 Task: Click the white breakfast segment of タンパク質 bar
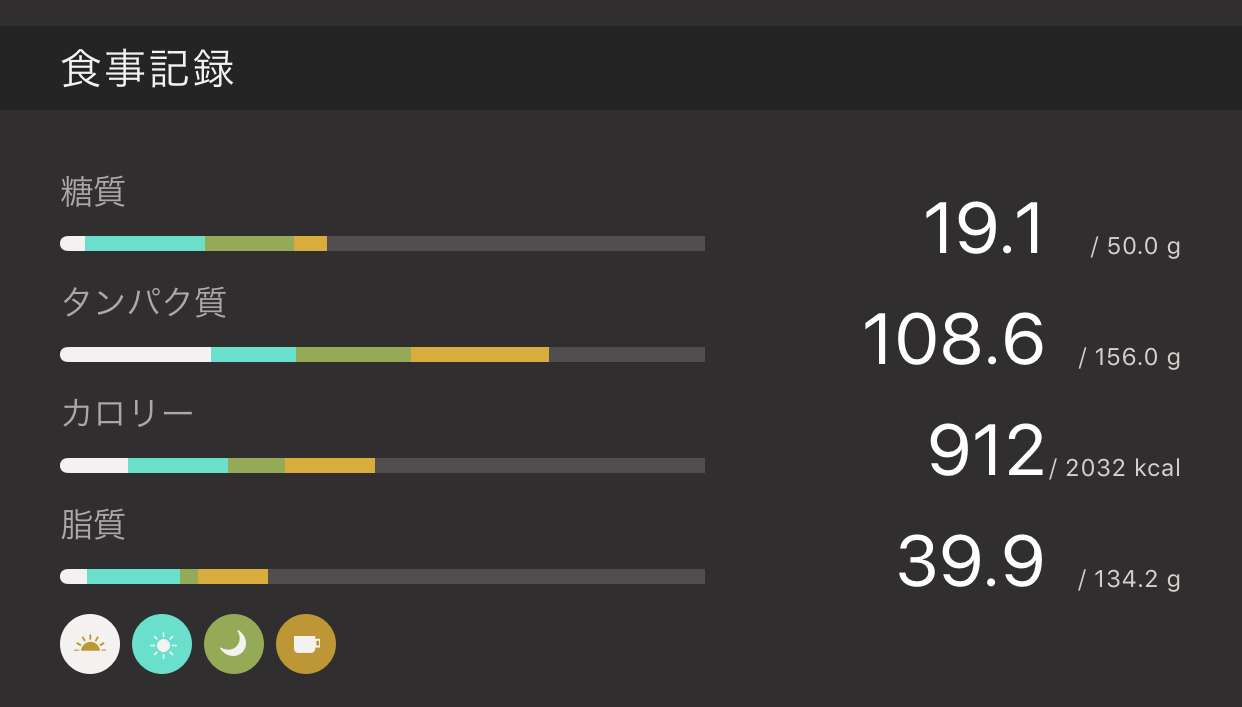pos(136,355)
